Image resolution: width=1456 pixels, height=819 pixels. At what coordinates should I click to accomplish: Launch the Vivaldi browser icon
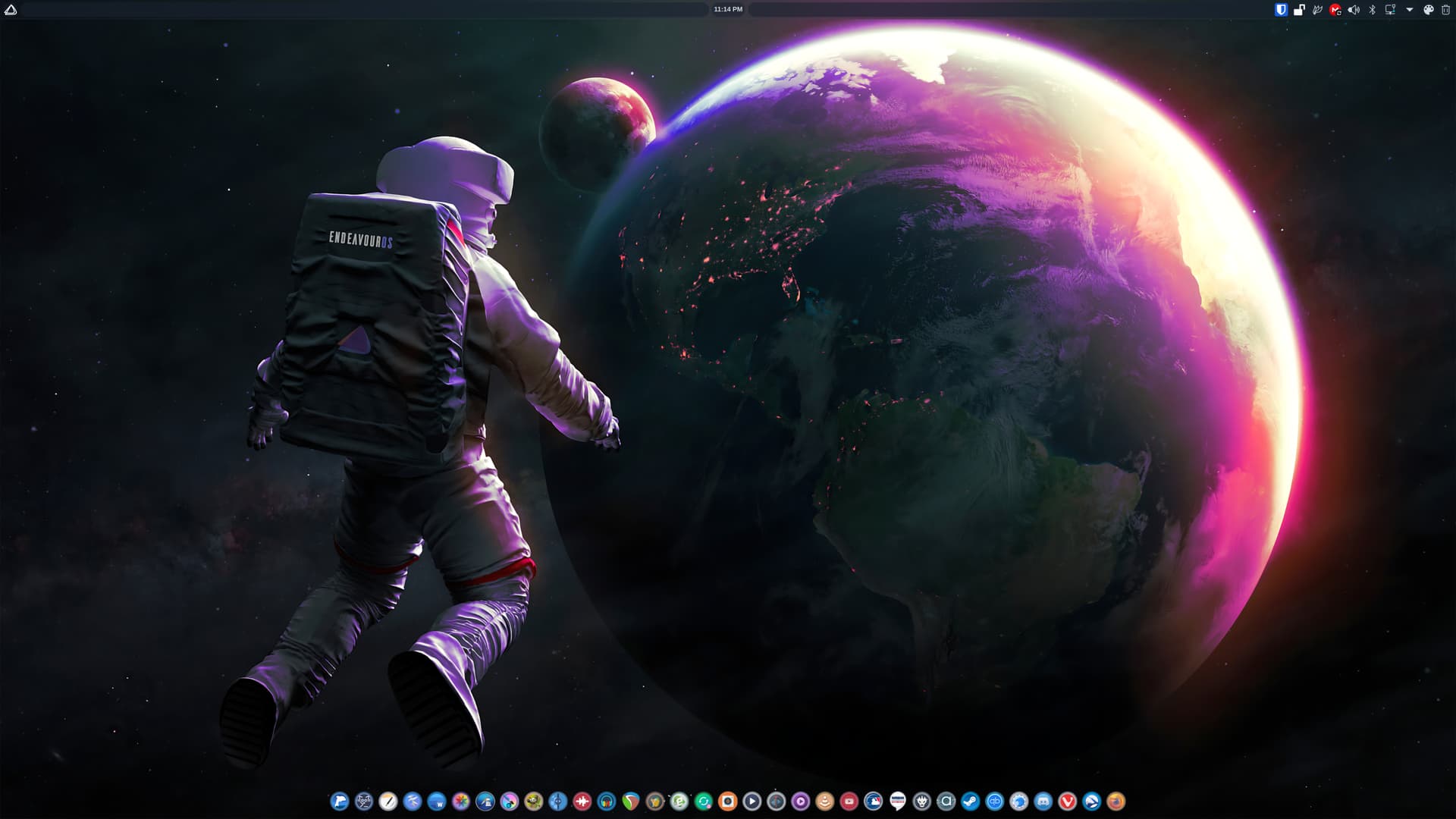(1068, 801)
